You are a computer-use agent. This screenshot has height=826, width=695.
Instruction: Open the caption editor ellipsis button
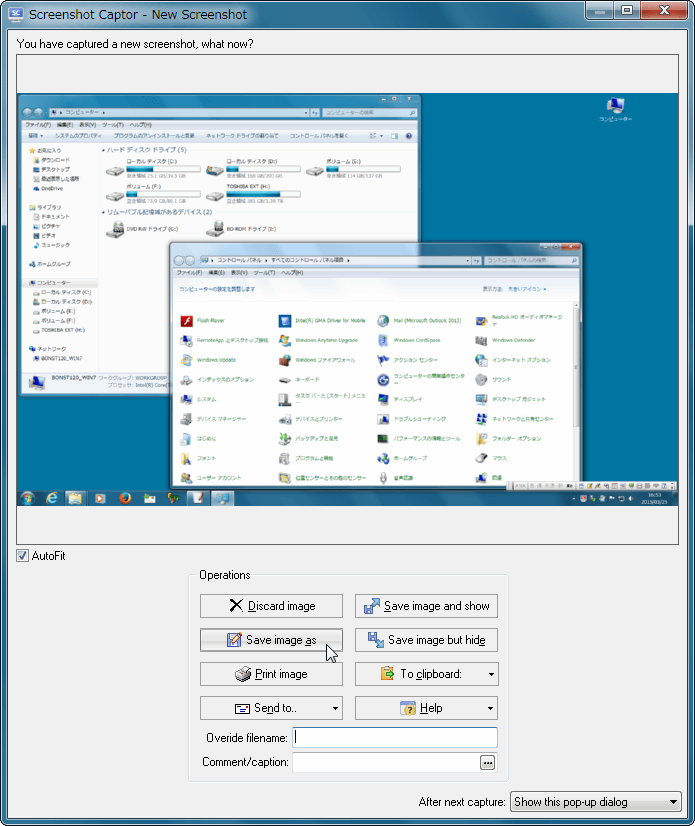(x=487, y=762)
